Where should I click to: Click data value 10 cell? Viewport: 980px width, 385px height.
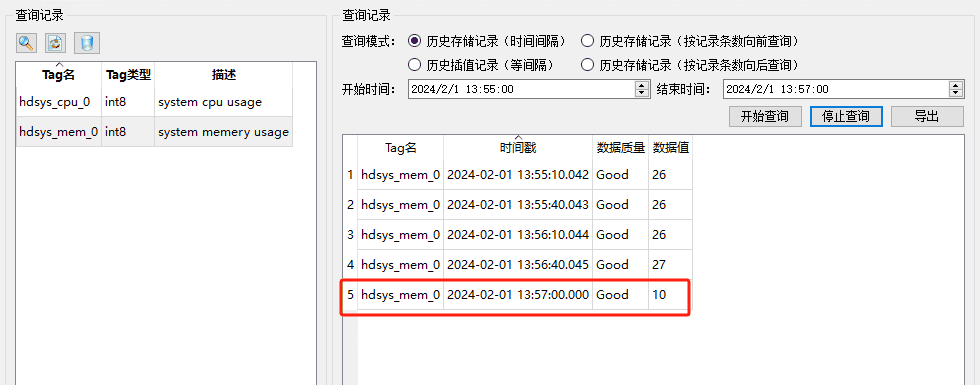[x=671, y=295]
